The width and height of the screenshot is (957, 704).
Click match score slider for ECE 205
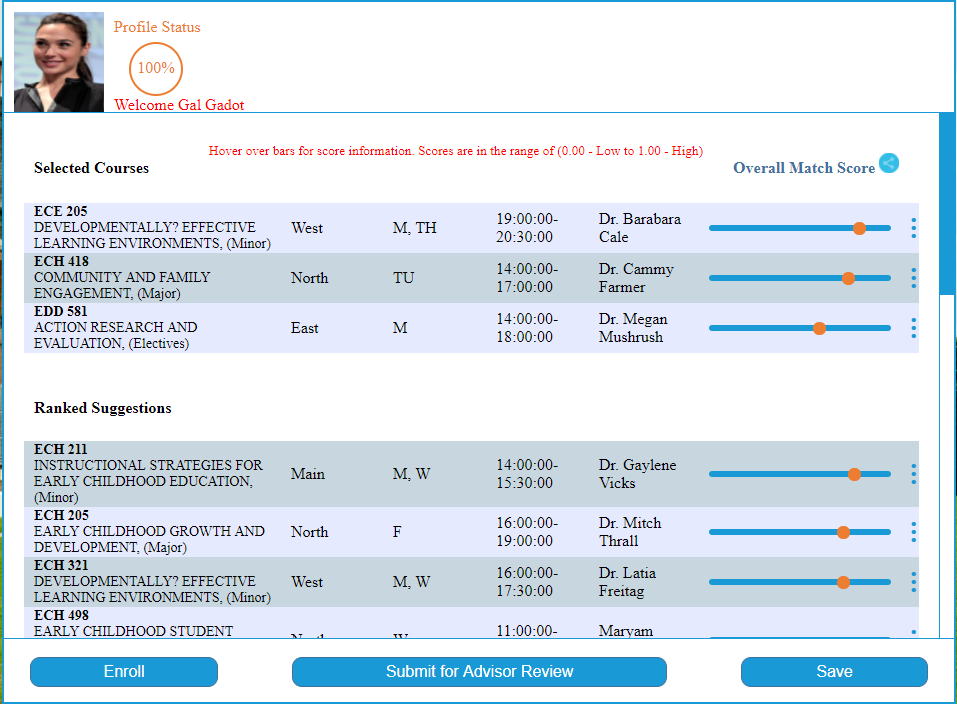click(x=799, y=228)
